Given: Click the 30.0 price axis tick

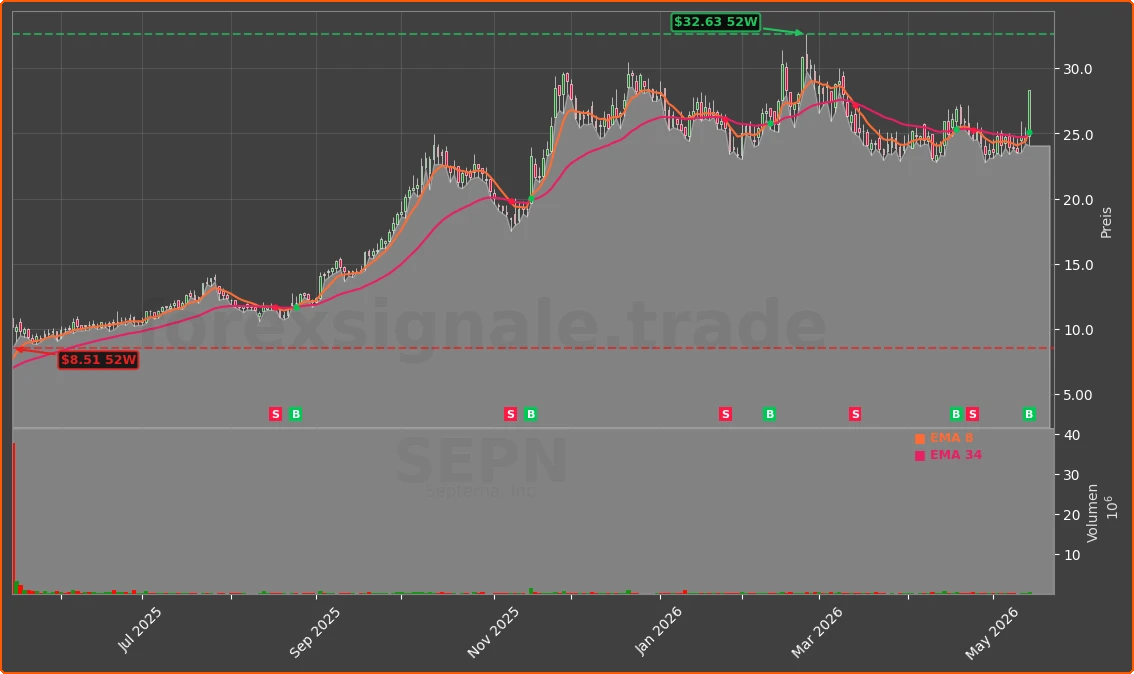Looking at the screenshot, I should [x=1078, y=69].
